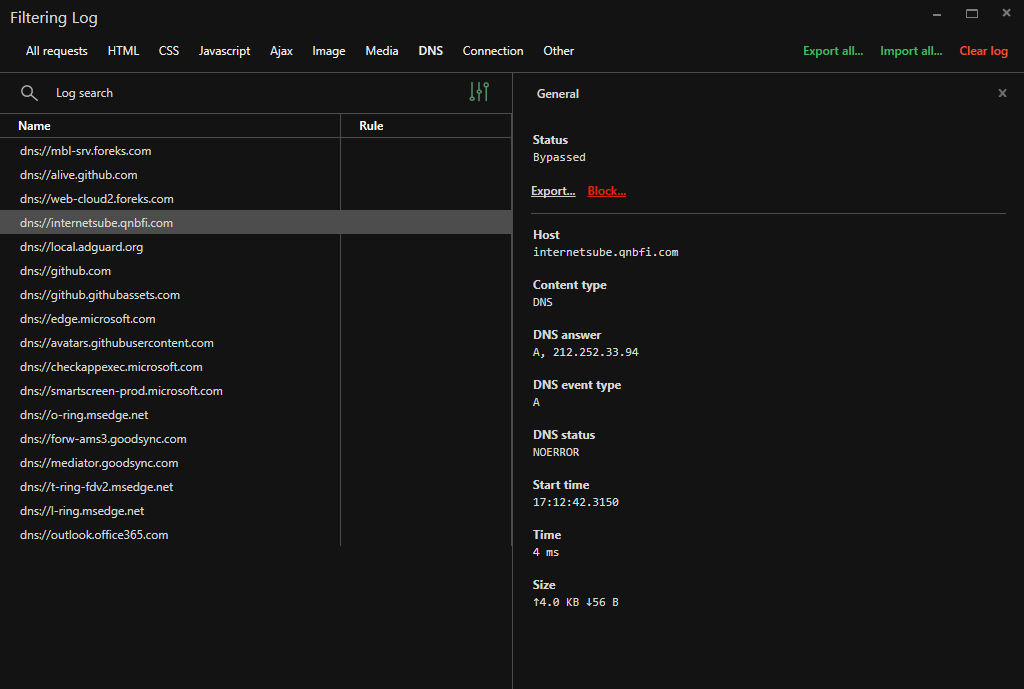The image size is (1024, 689).
Task: View the Javascript requests tab
Action: pyautogui.click(x=224, y=51)
